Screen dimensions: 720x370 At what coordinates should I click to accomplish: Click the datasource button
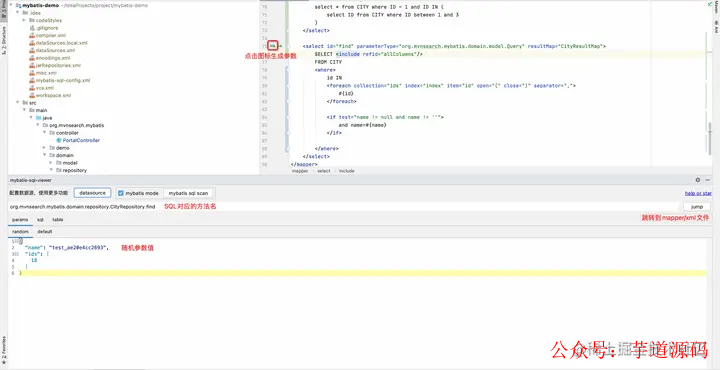92,193
